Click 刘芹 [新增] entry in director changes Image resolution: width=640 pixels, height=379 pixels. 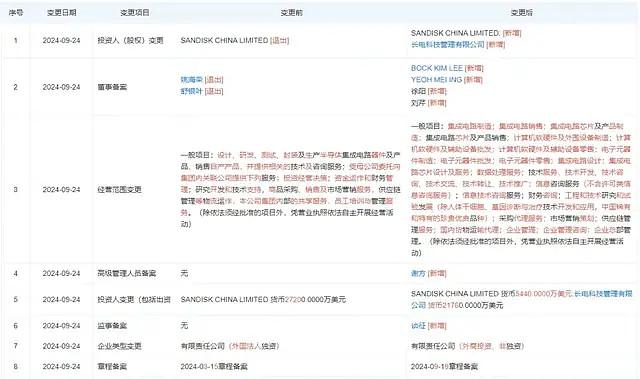tap(429, 103)
